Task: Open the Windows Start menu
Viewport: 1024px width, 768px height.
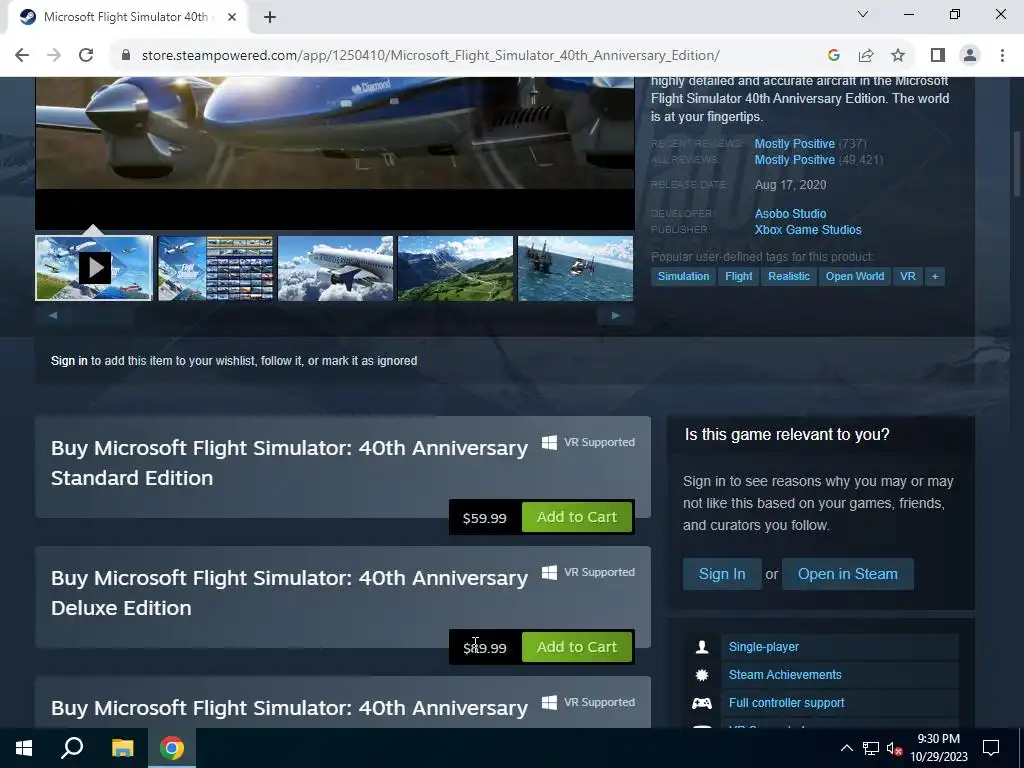Action: coord(24,748)
